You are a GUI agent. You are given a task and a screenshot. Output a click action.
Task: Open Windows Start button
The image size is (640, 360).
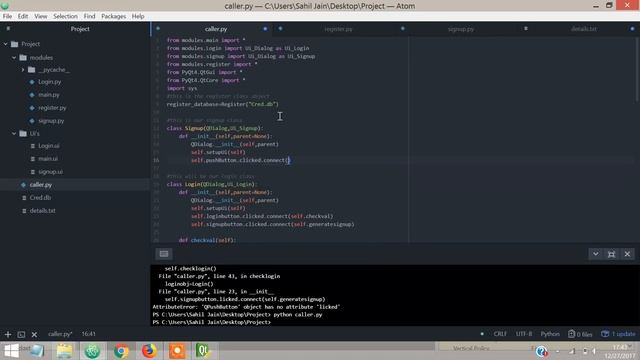11,351
